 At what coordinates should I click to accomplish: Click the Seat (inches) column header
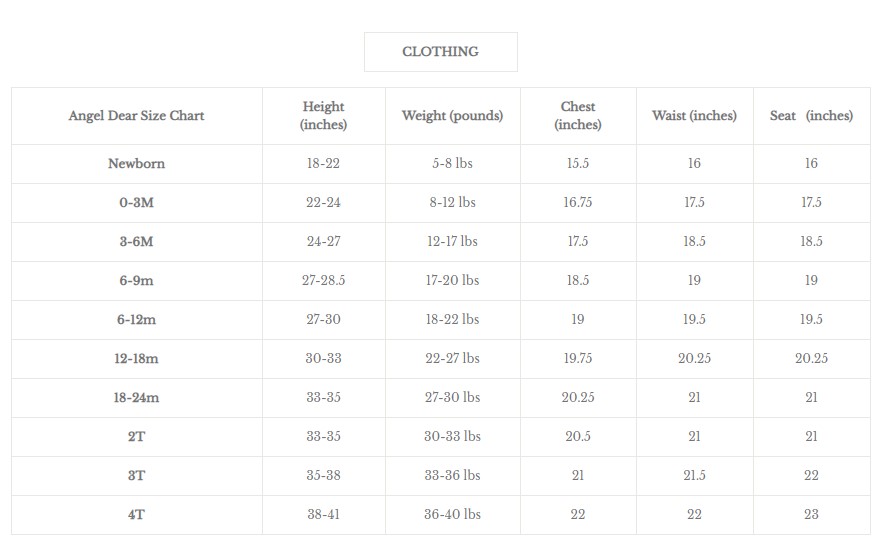[811, 116]
